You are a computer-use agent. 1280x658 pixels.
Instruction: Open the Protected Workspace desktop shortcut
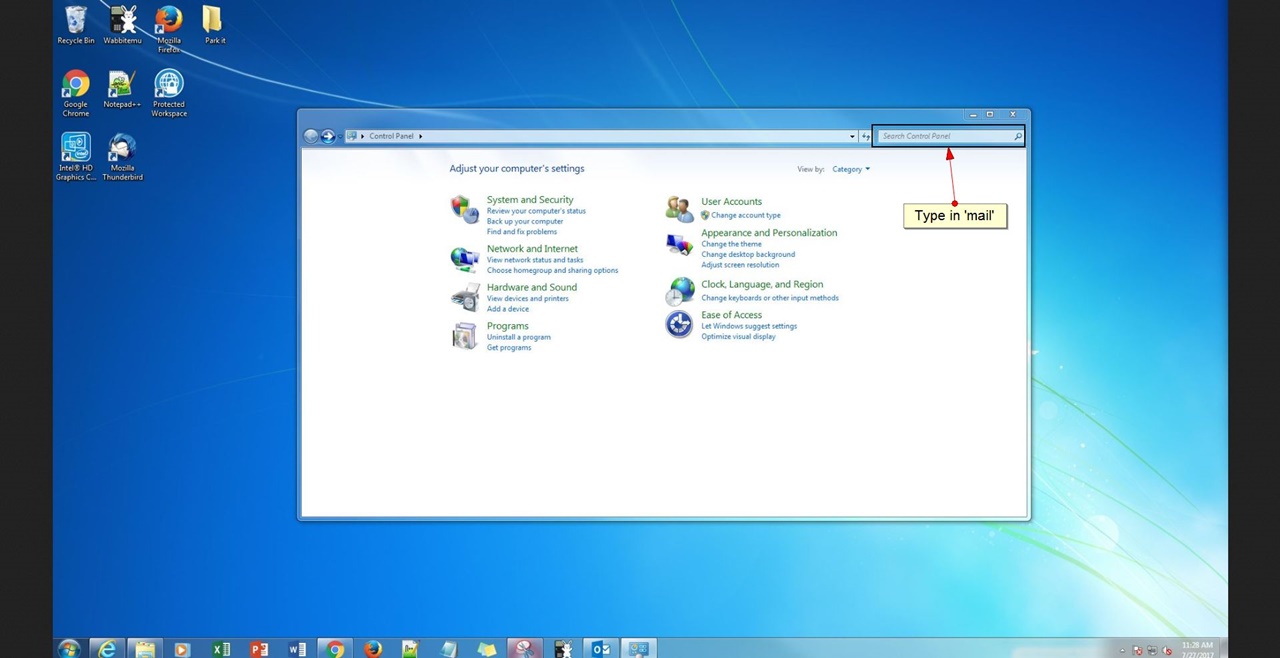point(169,94)
